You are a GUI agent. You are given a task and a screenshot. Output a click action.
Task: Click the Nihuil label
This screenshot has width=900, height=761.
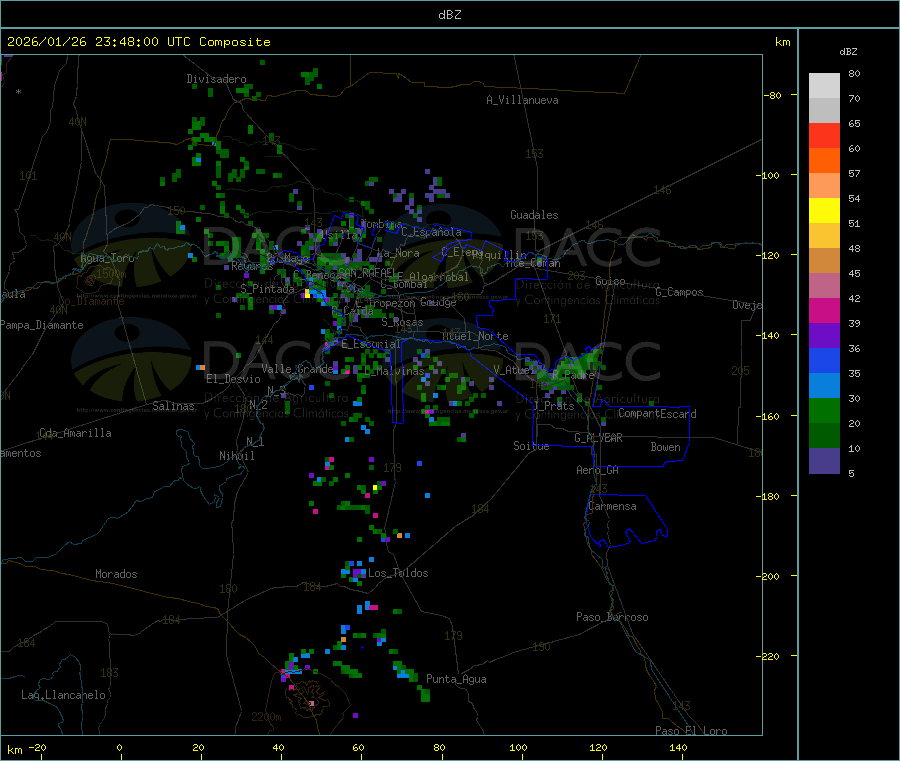[236, 456]
